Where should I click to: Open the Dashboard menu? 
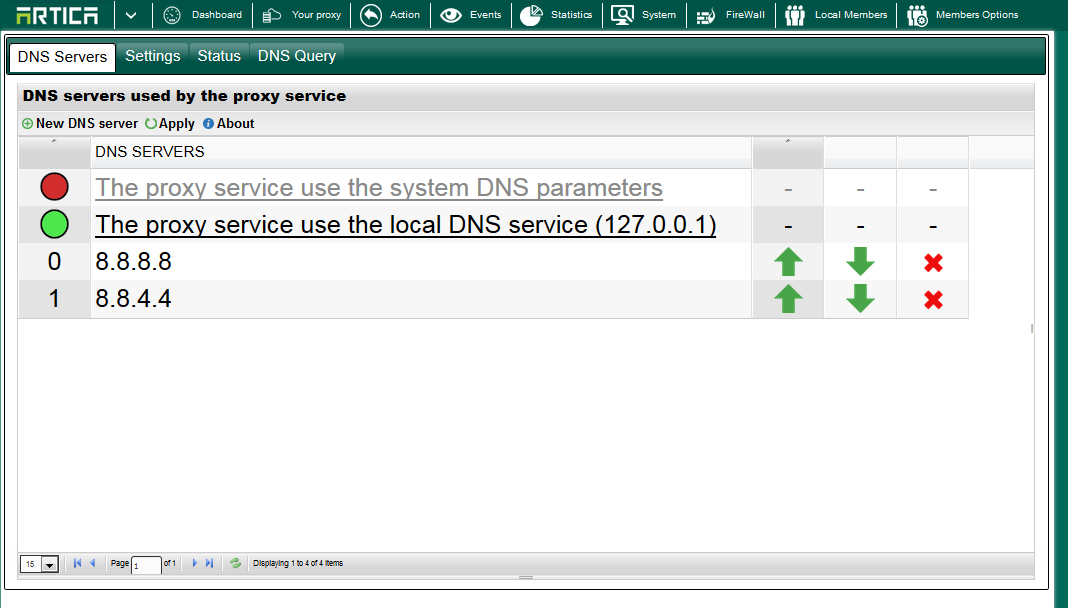point(203,15)
